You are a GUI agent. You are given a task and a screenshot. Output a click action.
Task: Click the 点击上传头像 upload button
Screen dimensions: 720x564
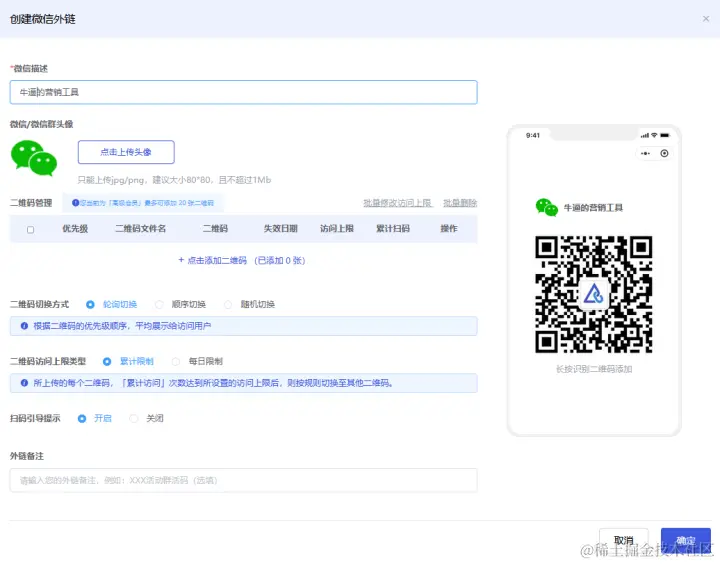[126, 152]
